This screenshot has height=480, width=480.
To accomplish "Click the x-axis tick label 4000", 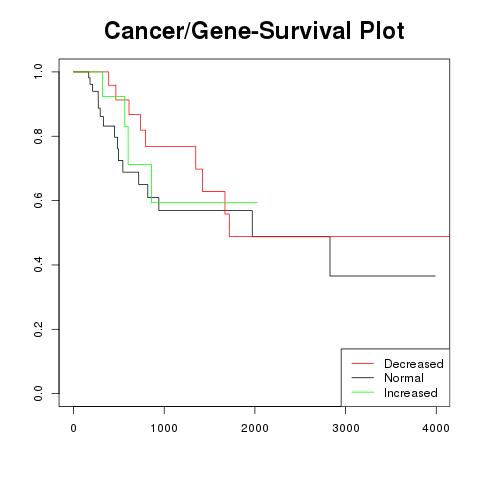I will tap(436, 428).
